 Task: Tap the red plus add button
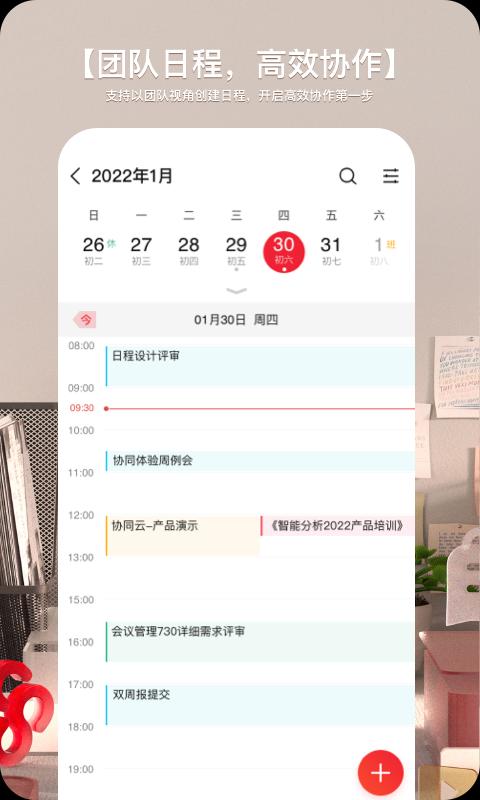[381, 772]
